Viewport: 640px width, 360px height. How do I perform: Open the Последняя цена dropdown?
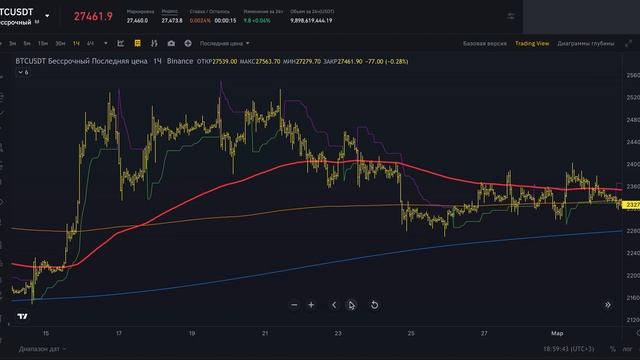pos(224,43)
